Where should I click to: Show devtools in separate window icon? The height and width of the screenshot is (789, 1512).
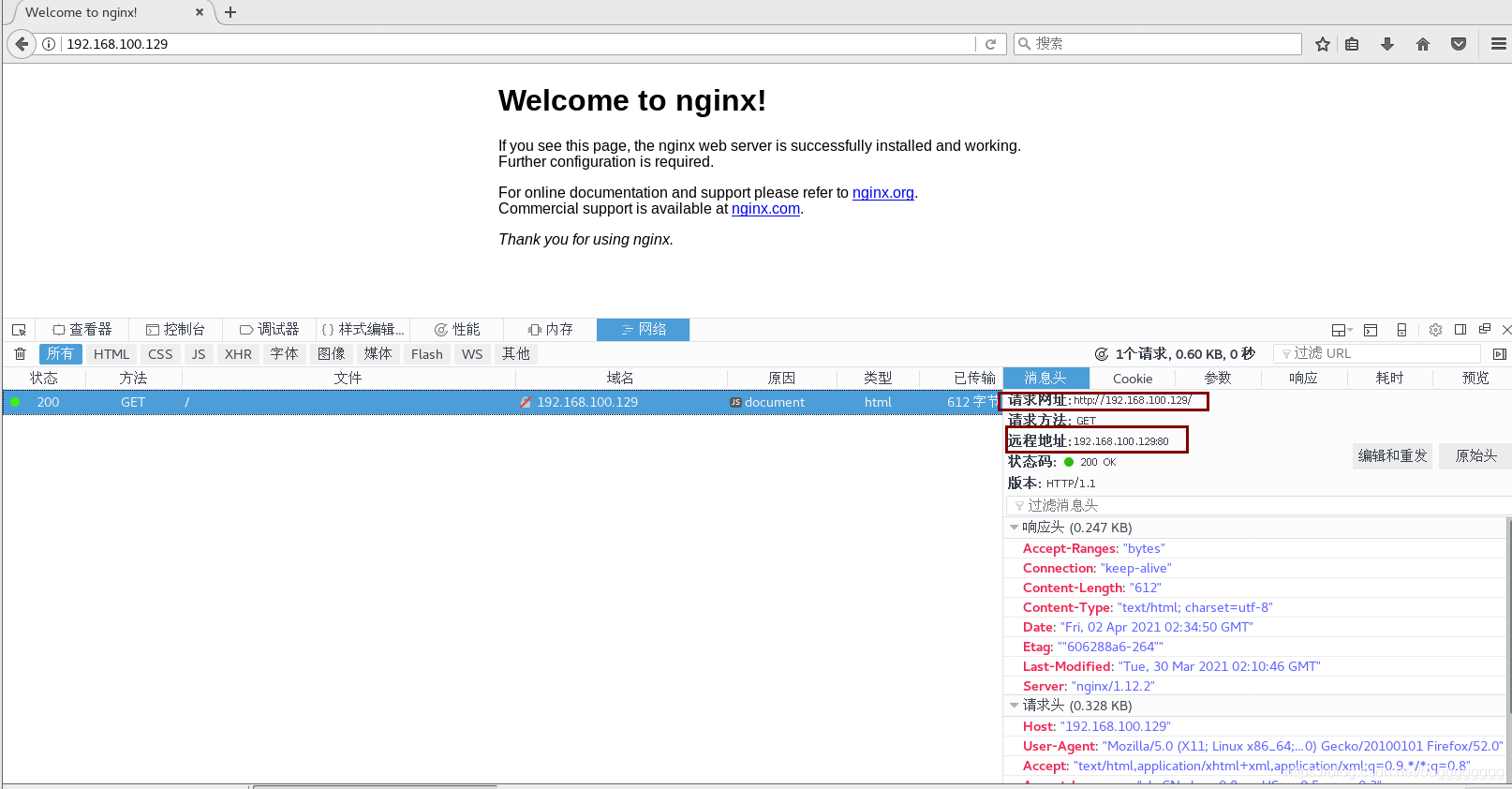click(x=1485, y=329)
